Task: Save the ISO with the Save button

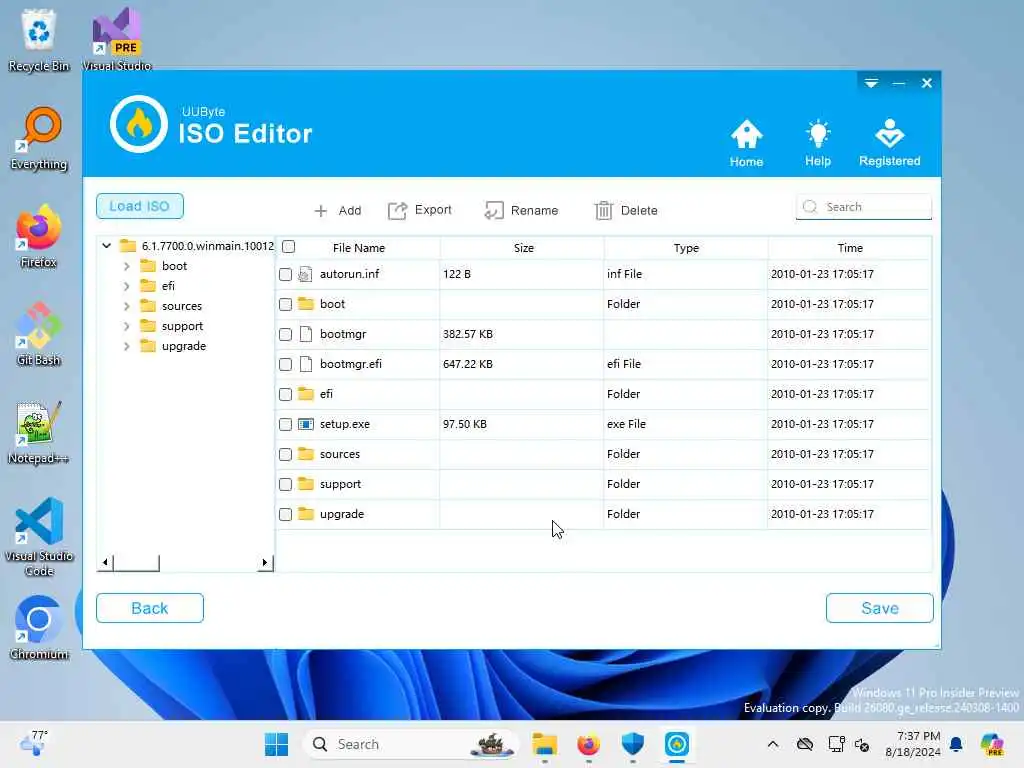Action: click(880, 608)
